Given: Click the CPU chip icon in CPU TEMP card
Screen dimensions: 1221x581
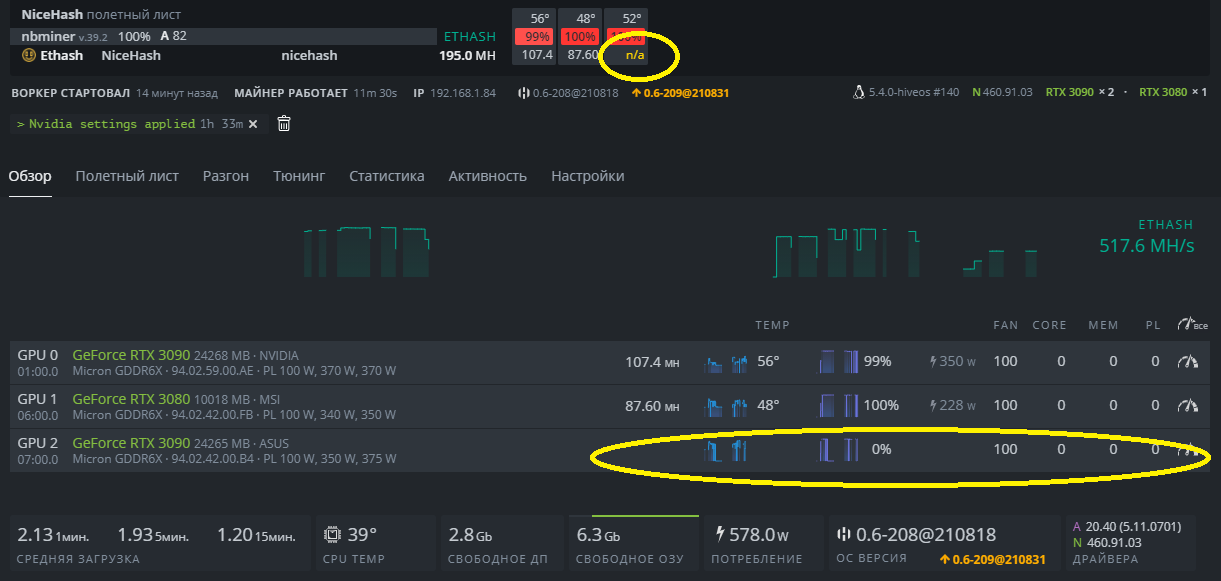Looking at the screenshot, I should coord(333,535).
